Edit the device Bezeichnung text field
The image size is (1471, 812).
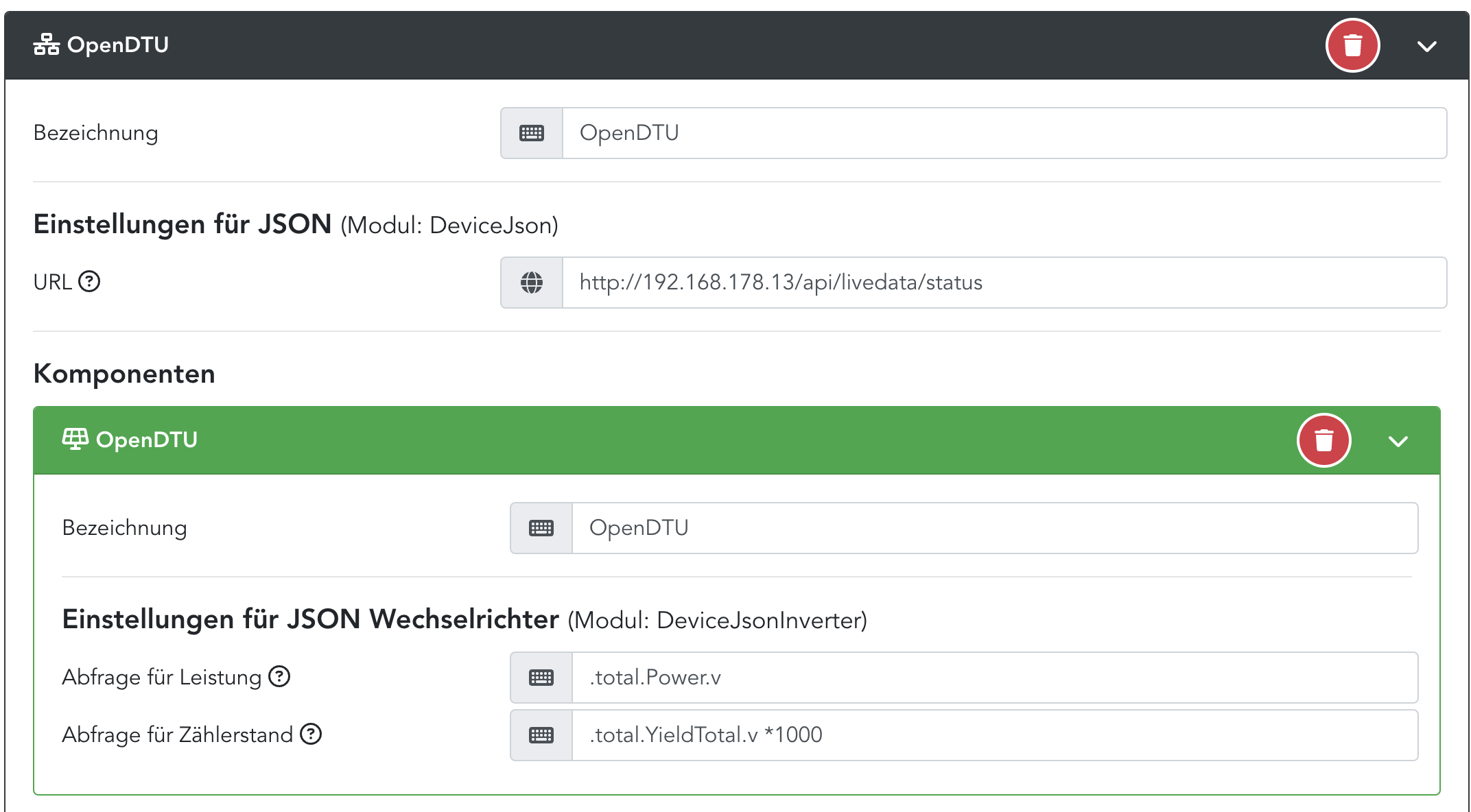(1004, 133)
